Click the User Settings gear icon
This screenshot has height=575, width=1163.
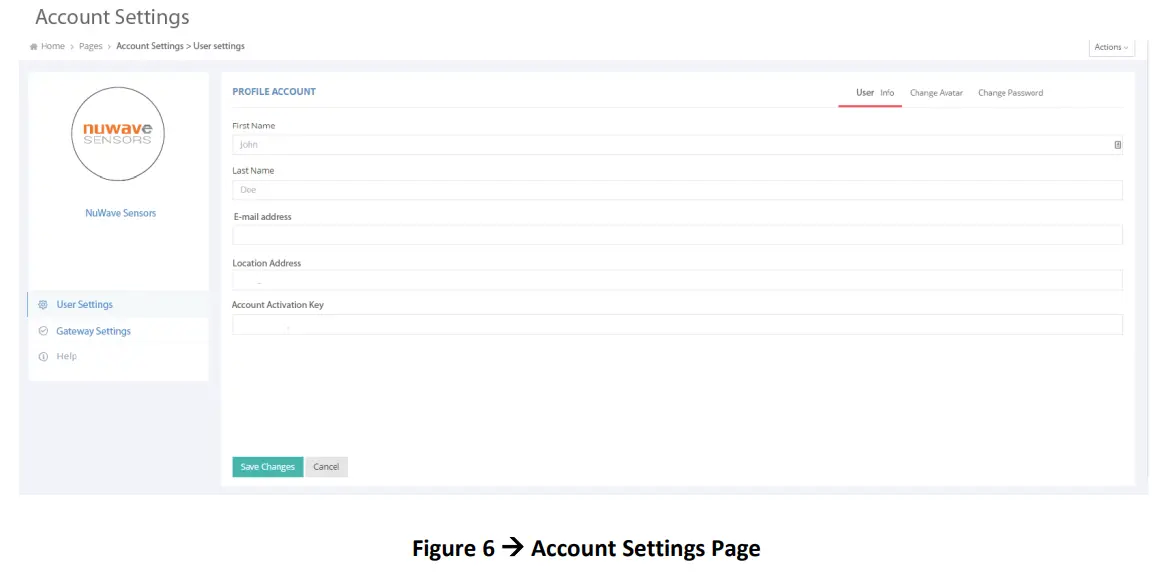coord(42,304)
